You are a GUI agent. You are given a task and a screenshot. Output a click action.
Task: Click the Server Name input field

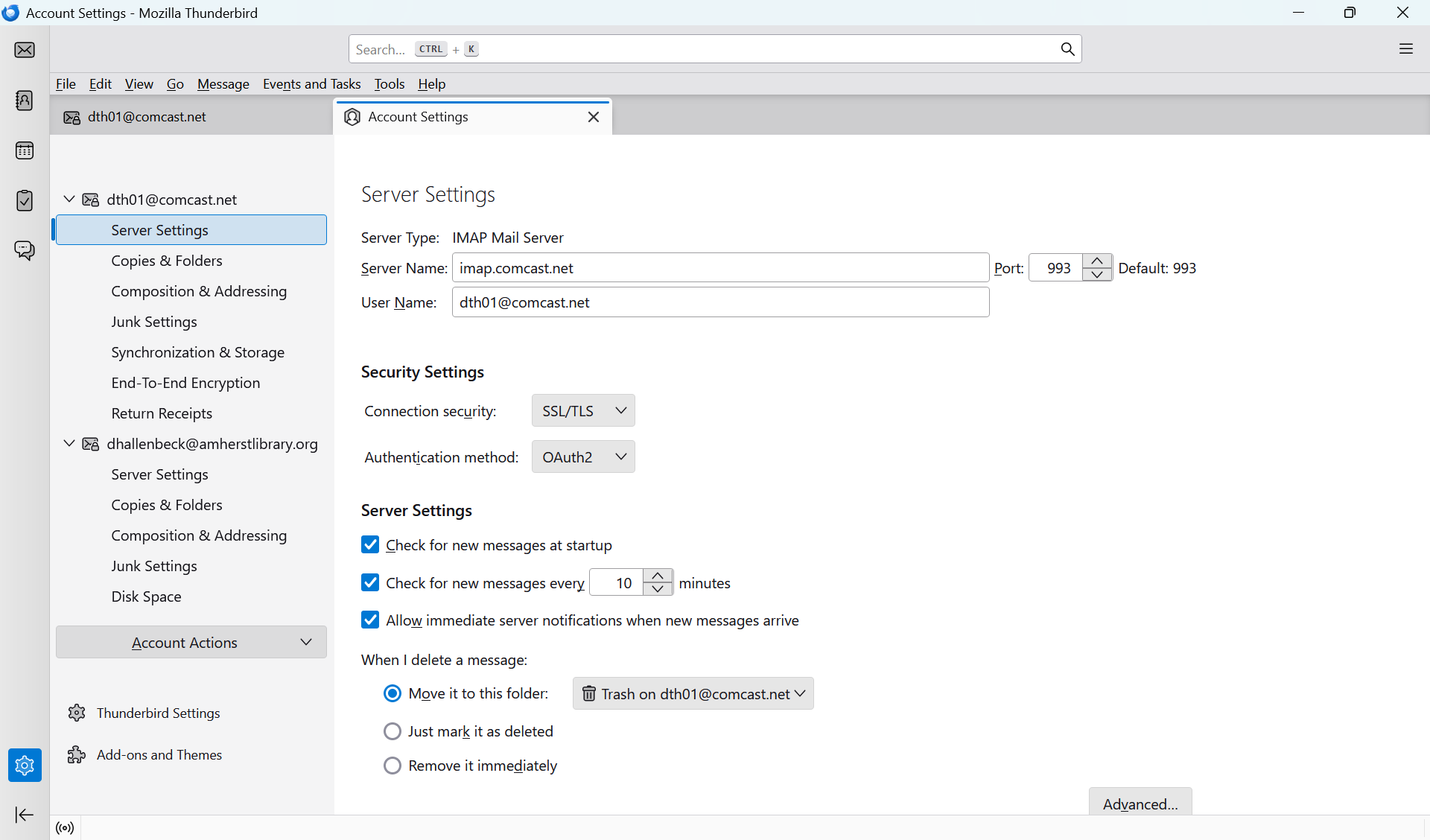coord(719,268)
